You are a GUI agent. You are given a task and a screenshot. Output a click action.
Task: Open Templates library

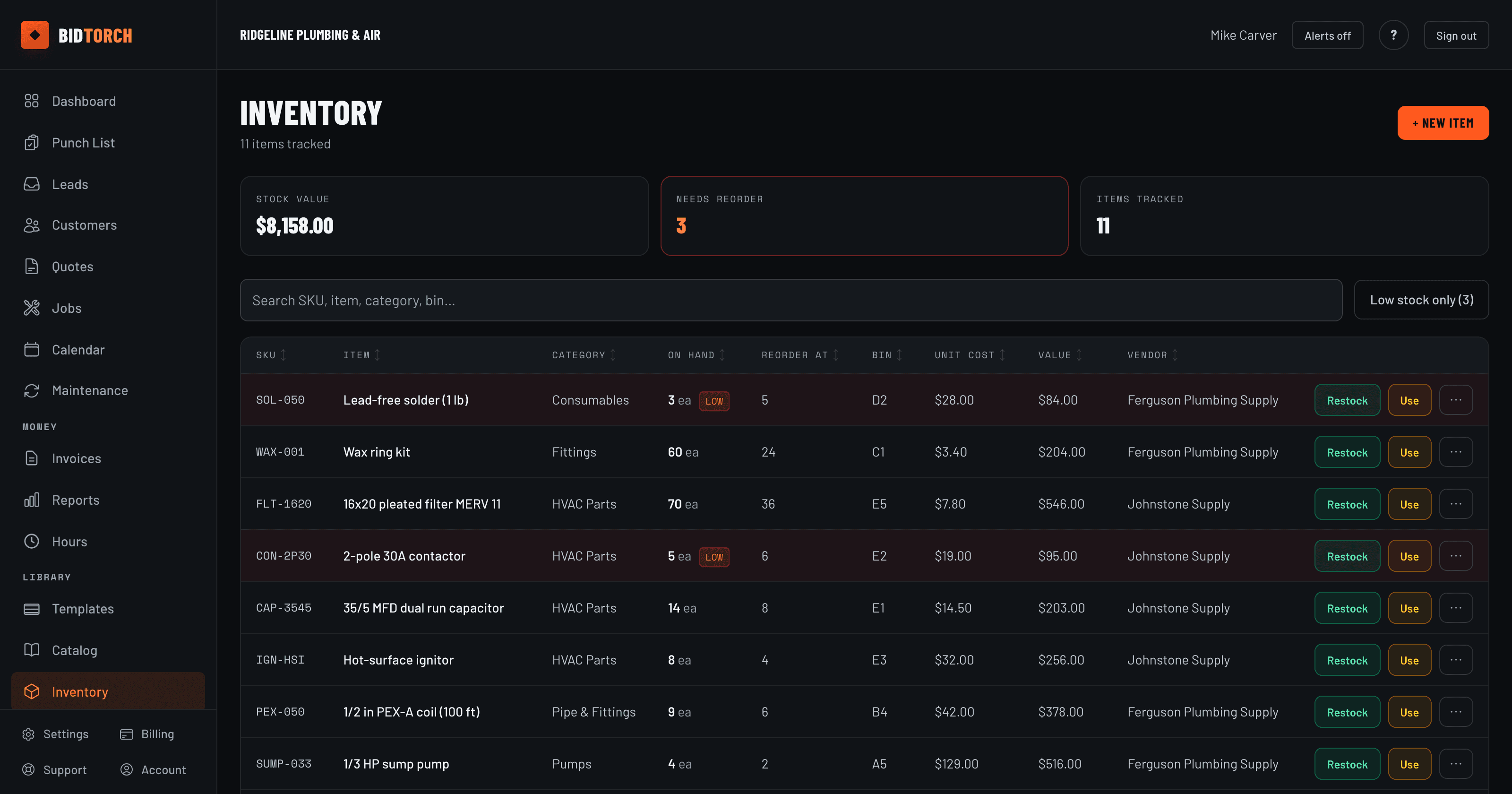[108, 608]
